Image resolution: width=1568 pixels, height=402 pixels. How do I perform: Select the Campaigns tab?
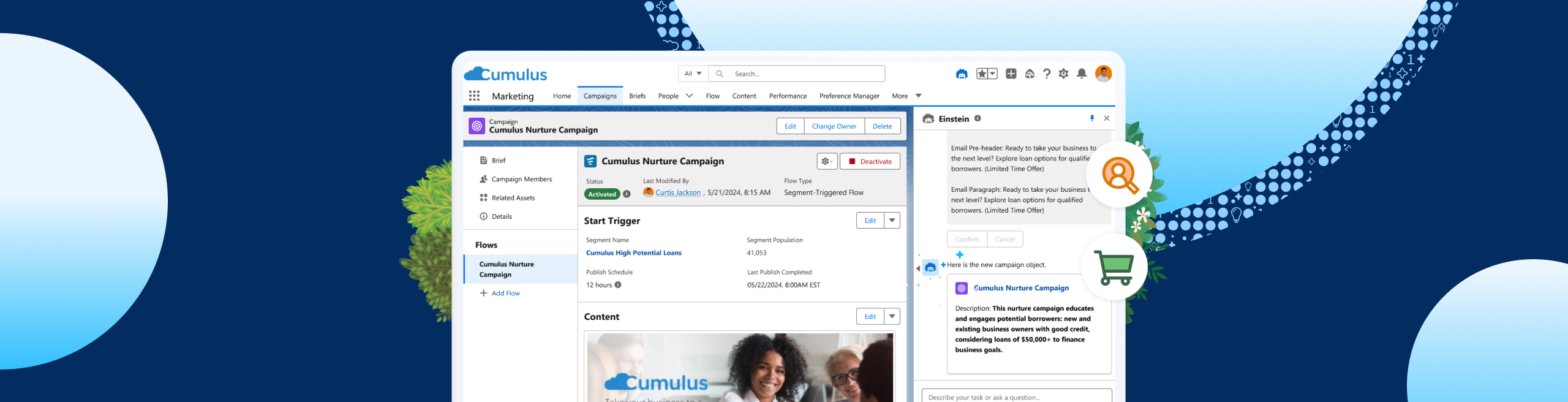click(600, 96)
